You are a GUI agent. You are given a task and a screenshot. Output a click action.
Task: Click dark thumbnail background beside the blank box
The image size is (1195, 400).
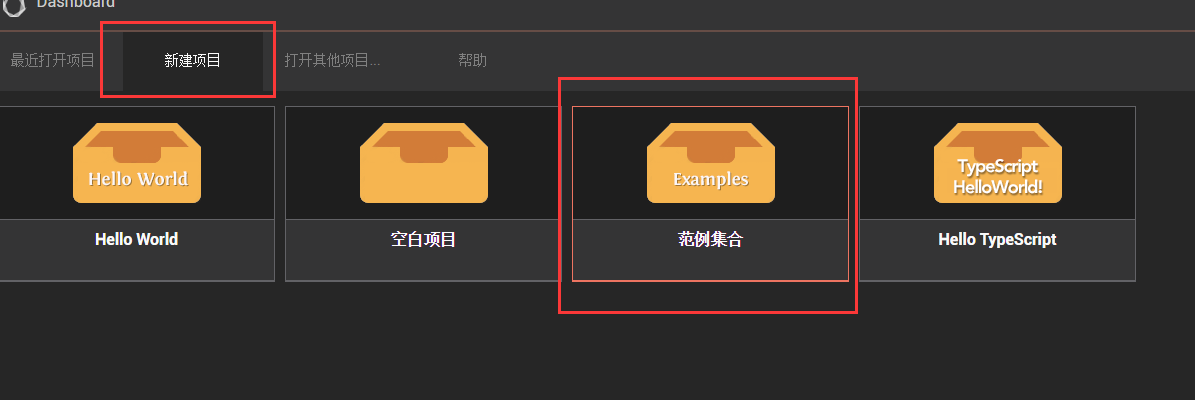click(322, 163)
